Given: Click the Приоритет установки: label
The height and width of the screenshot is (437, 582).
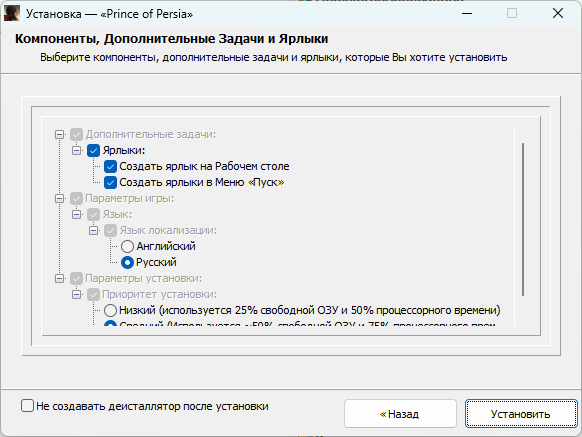Looking at the screenshot, I should (160, 294).
